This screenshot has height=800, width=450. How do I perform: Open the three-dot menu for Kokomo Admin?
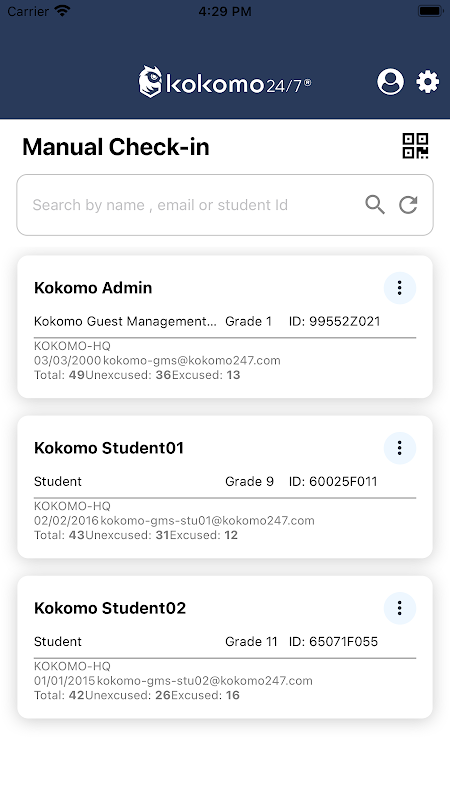tap(399, 288)
